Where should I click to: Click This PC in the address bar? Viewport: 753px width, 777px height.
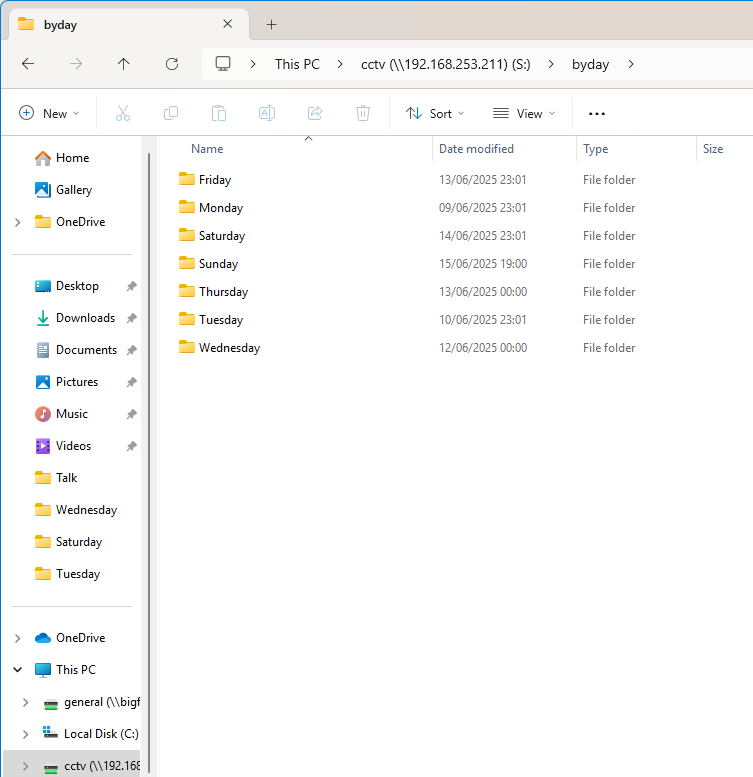297,64
